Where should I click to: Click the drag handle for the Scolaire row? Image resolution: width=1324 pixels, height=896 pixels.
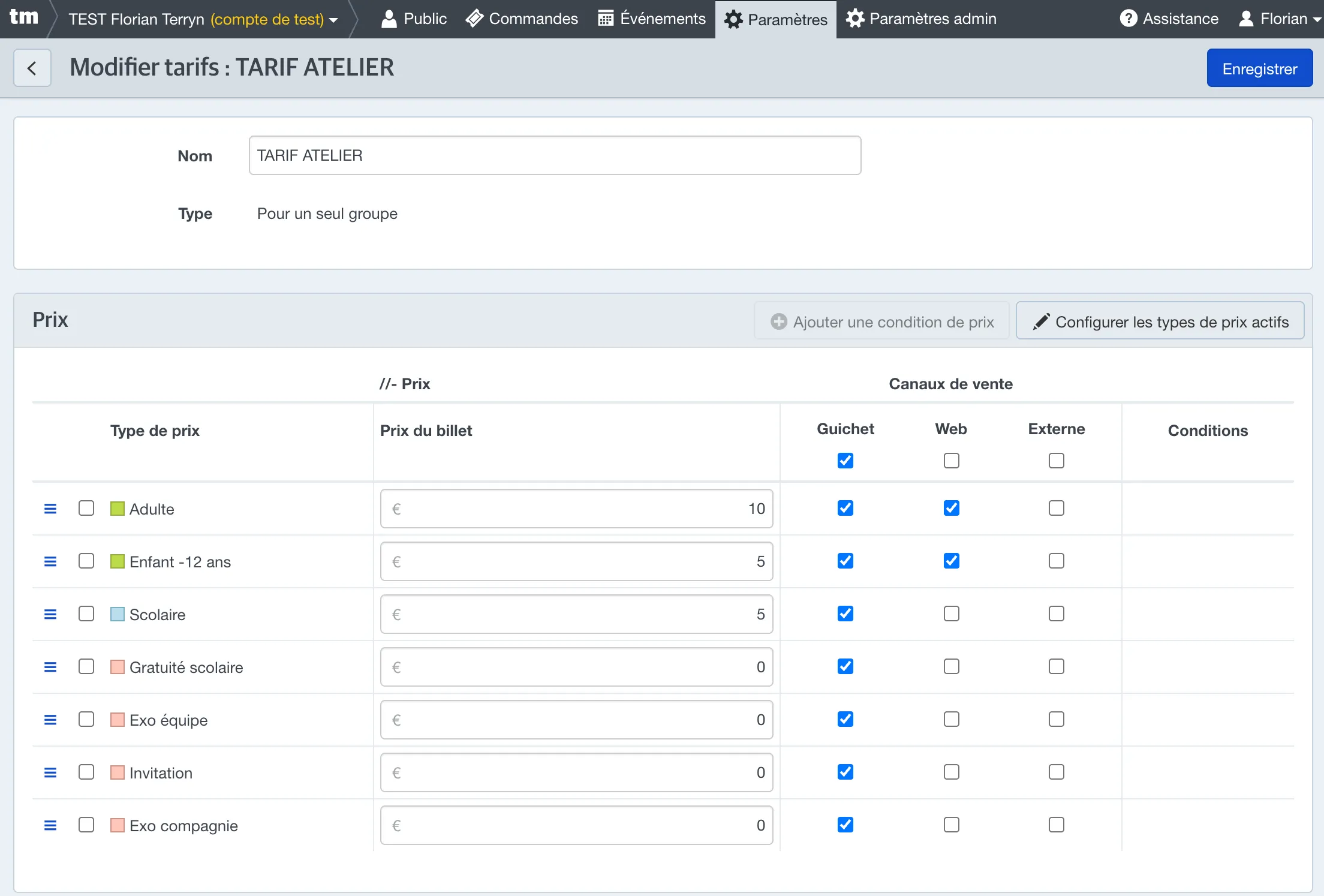point(50,614)
